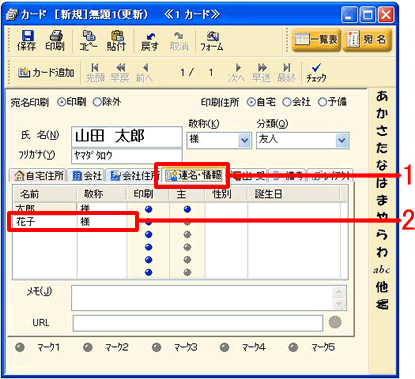Go to previous card 前へ
Screen dimensions: 415x379
[144, 73]
